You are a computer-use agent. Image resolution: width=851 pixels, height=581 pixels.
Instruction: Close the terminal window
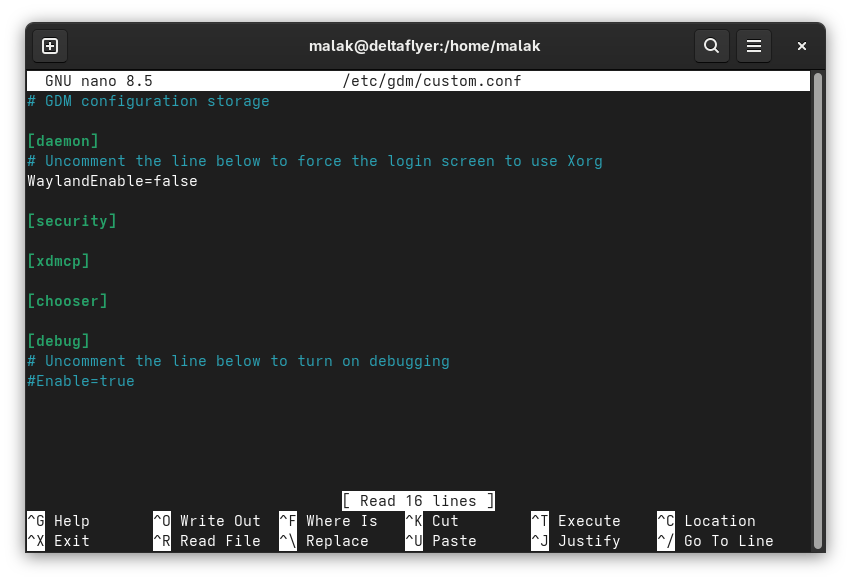pyautogui.click(x=801, y=46)
